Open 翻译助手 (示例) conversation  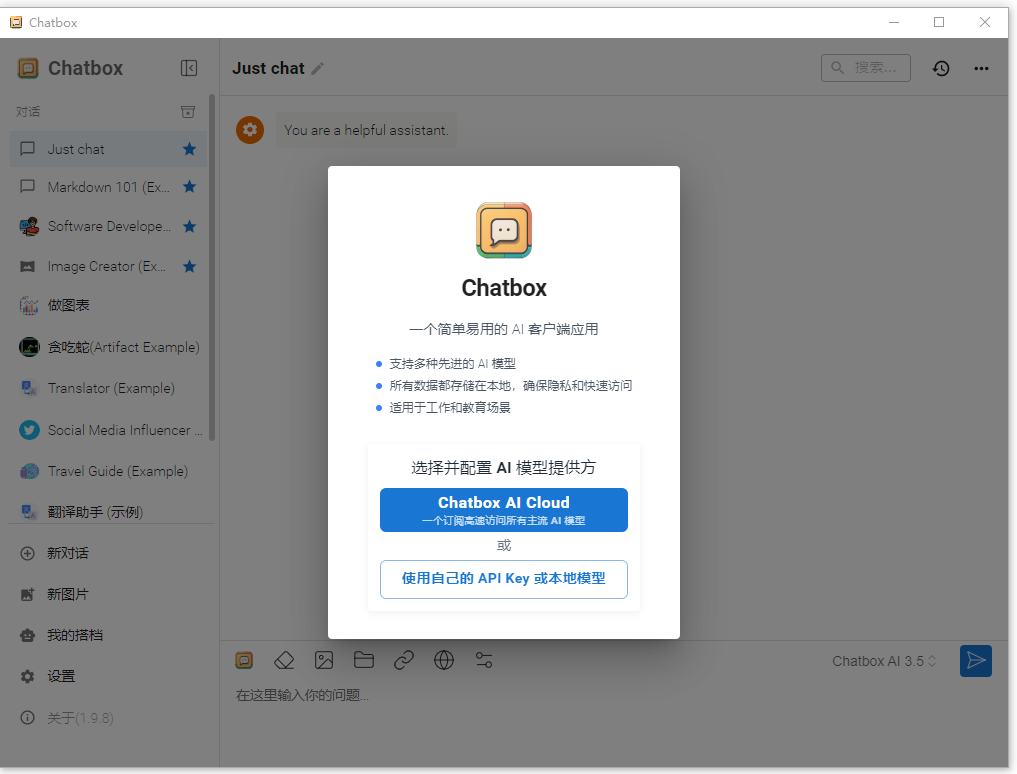(x=108, y=511)
